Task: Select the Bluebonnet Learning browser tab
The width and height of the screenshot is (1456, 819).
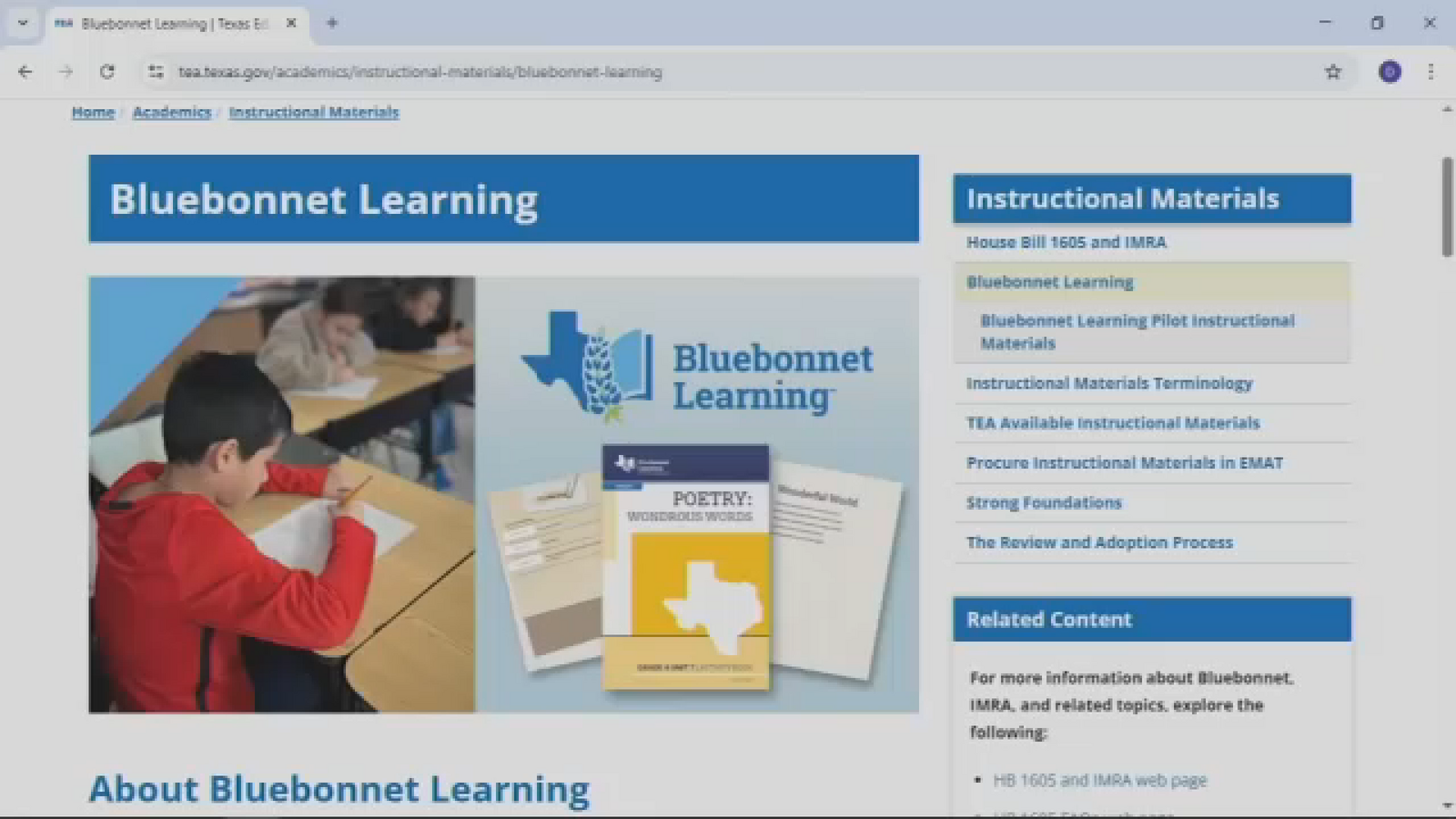Action: pos(177,24)
